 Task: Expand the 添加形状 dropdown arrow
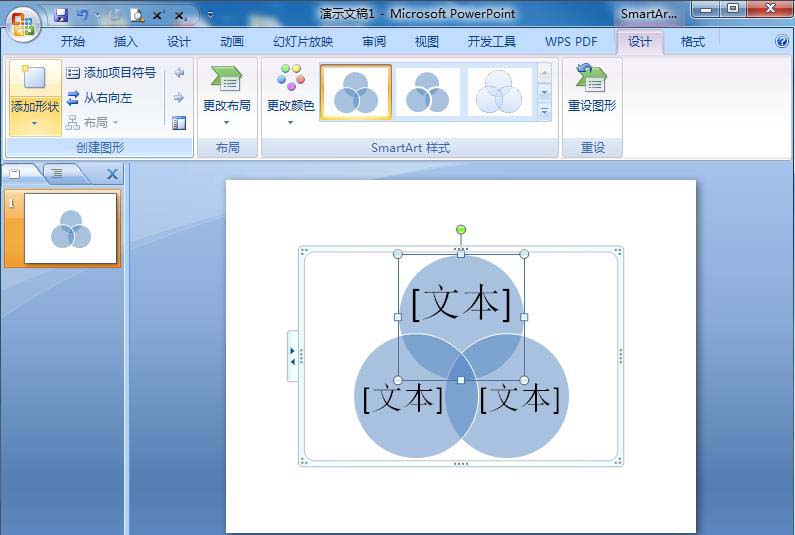click(34, 123)
